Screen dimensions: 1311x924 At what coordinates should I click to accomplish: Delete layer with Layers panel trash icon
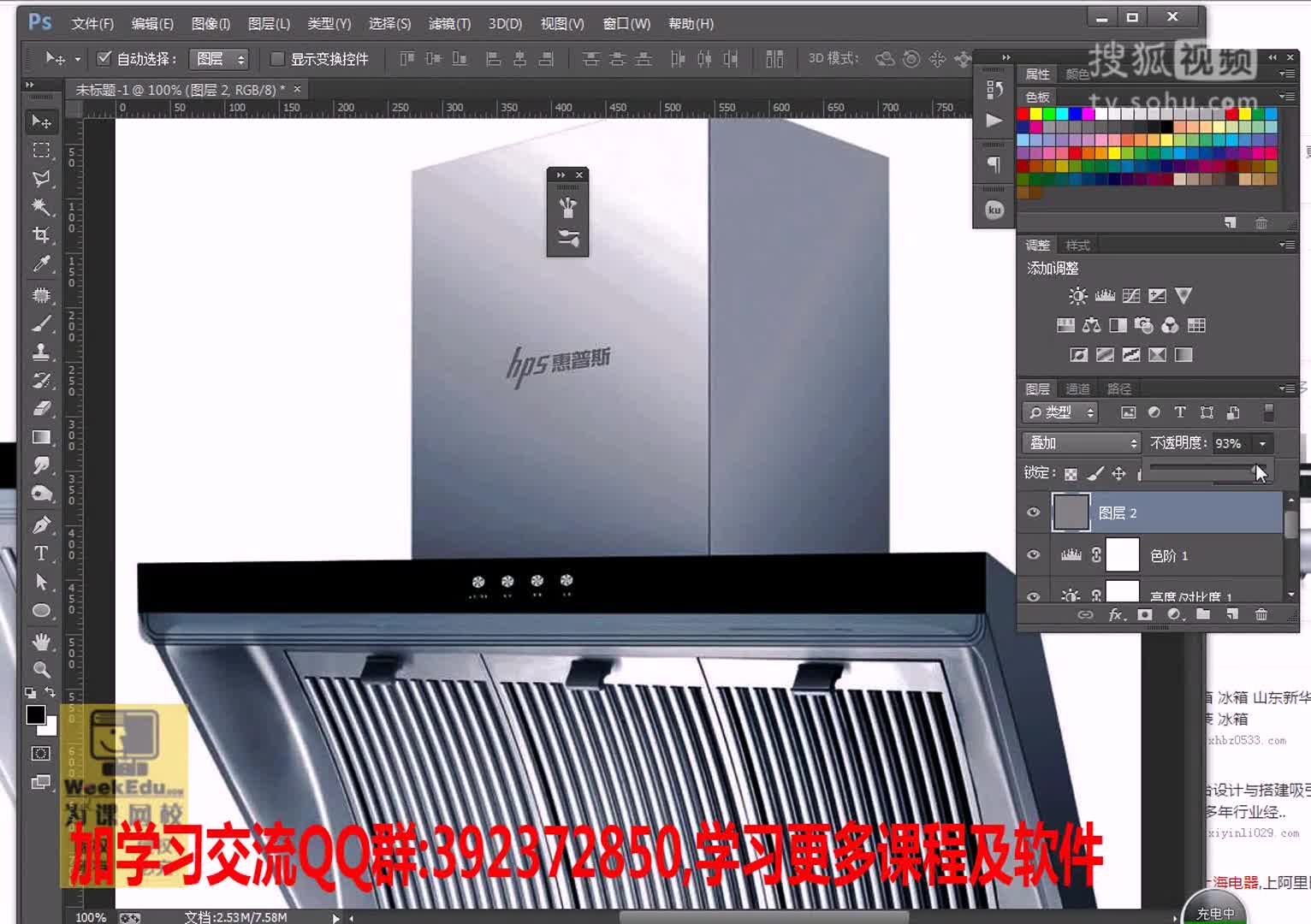pyautogui.click(x=1261, y=614)
